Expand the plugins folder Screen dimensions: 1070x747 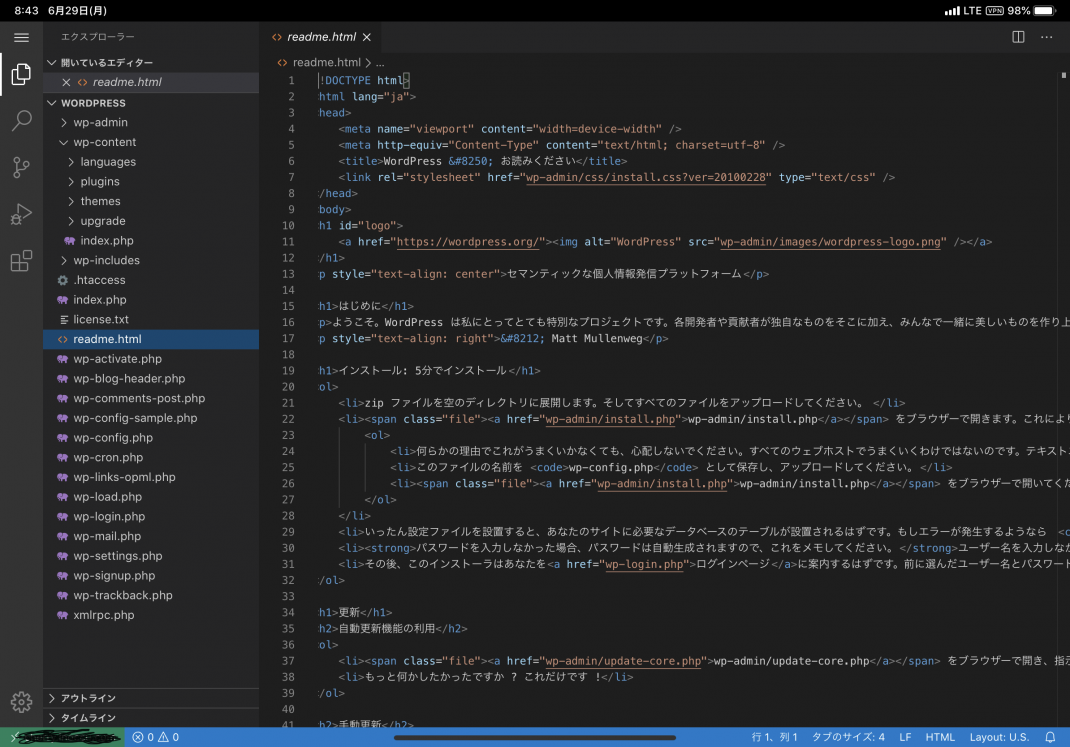click(x=71, y=182)
